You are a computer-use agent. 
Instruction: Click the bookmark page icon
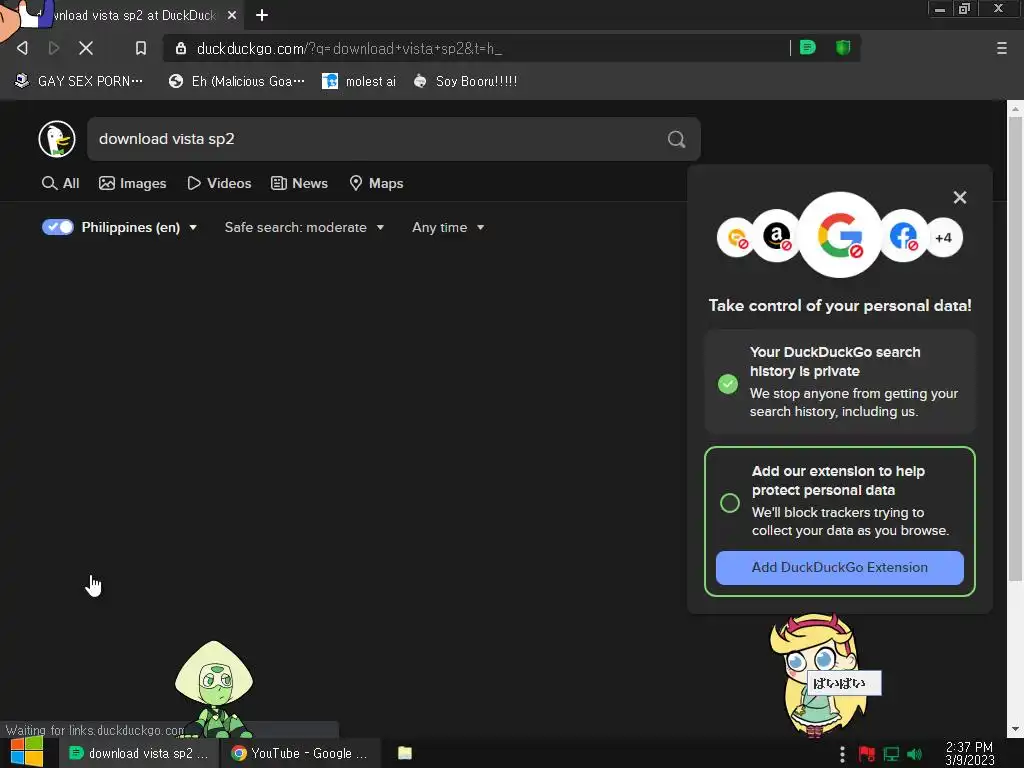click(140, 48)
